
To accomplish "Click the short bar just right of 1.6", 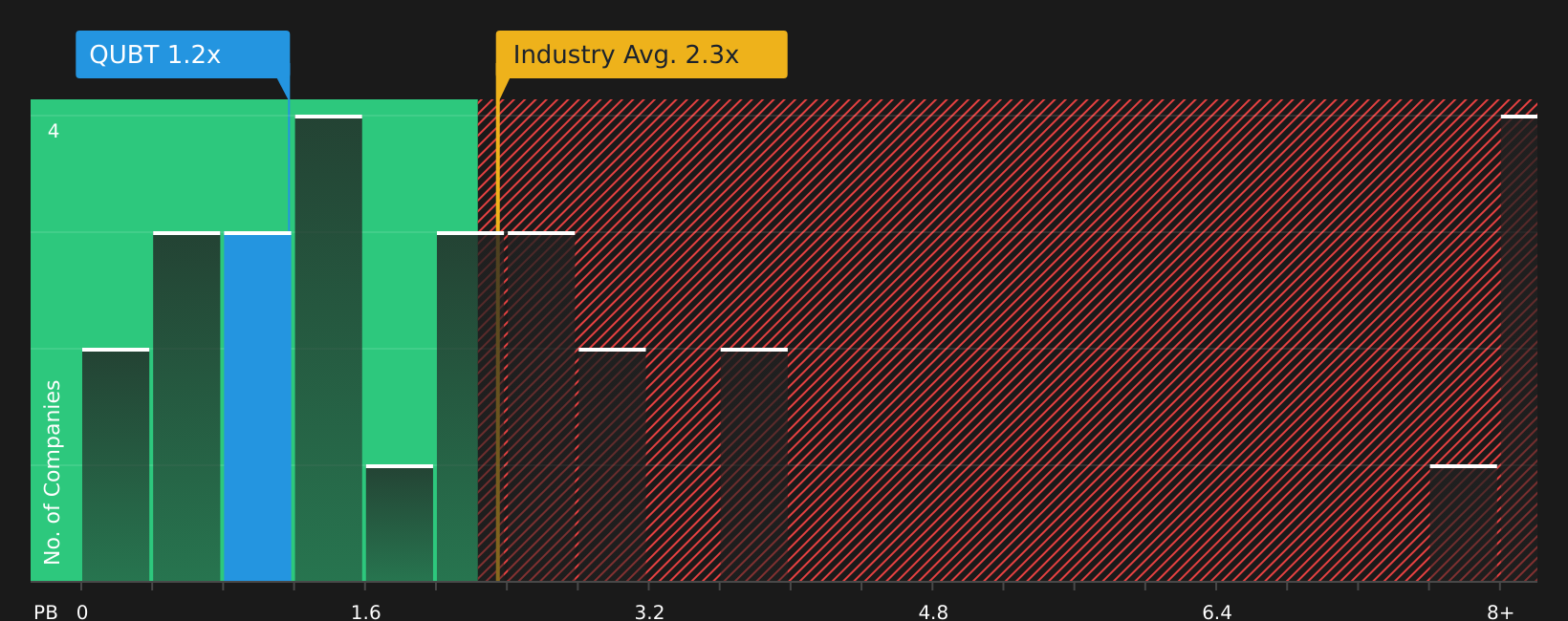I will (x=400, y=523).
